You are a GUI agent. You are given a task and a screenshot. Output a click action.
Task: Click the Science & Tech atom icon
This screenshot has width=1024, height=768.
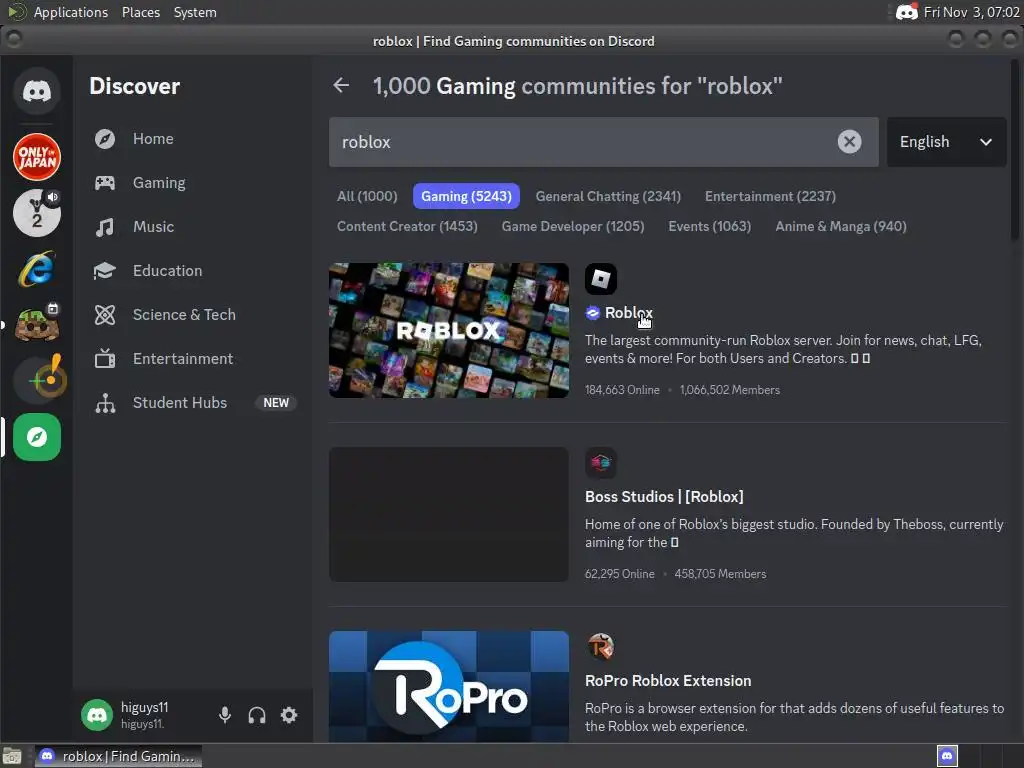tap(104, 315)
